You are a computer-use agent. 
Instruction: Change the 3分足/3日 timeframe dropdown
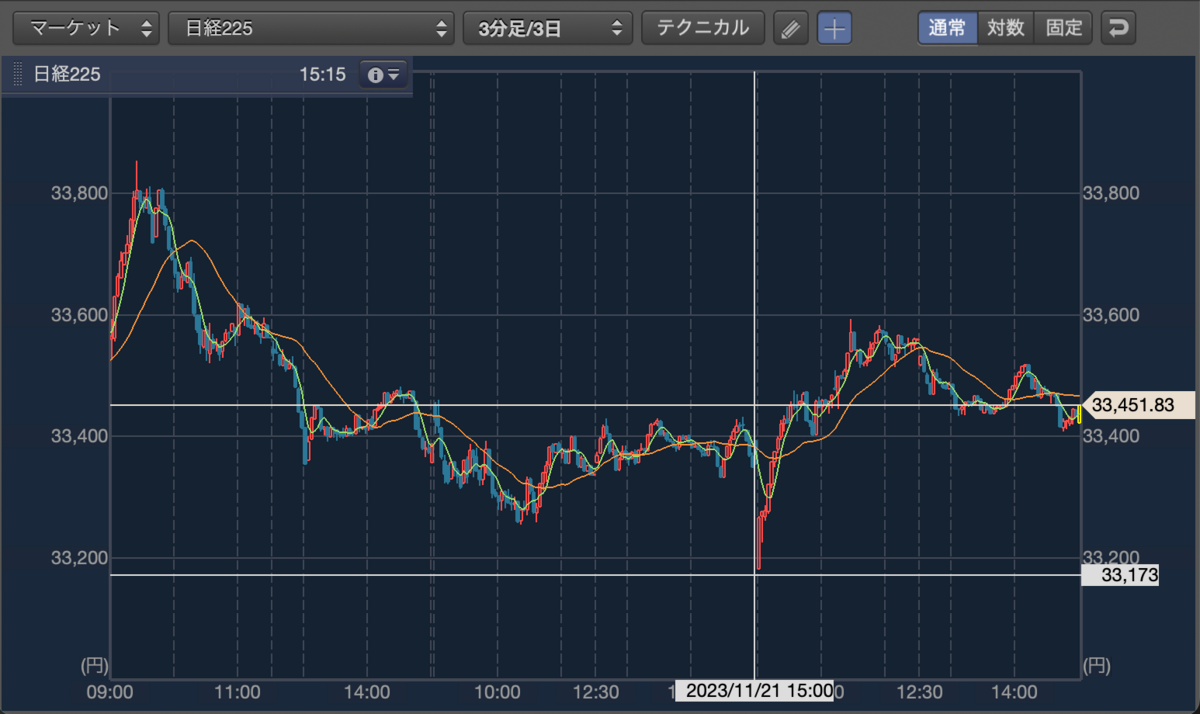point(548,28)
